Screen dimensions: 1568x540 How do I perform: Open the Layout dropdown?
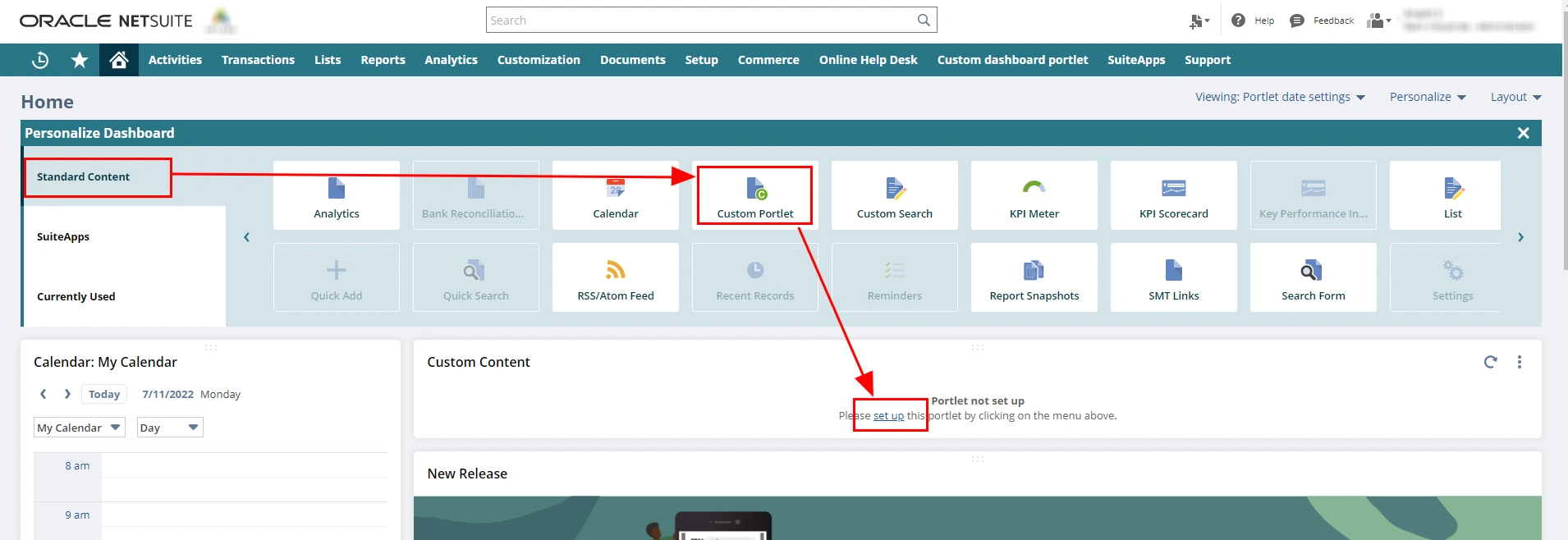pos(1515,97)
